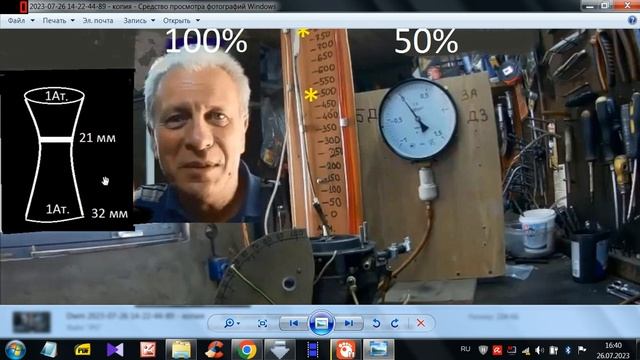Delete the photo with red X

421,323
